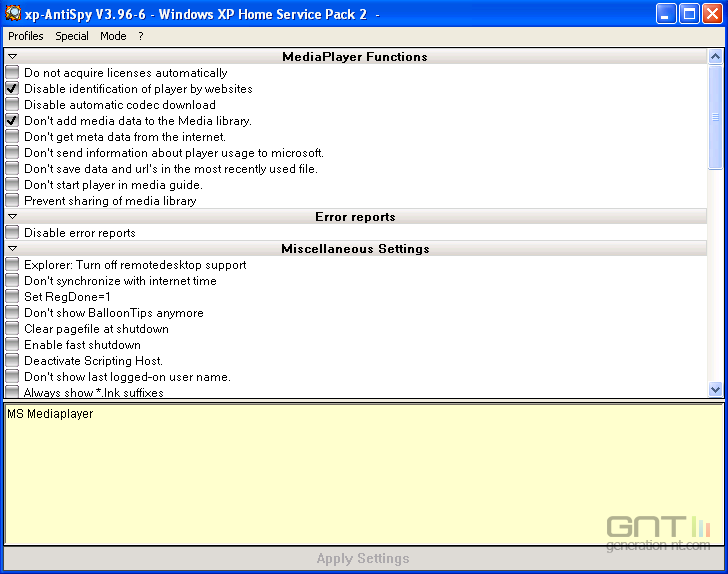The height and width of the screenshot is (574, 728).
Task: Check Don't save data in most recently used file
Action: [x=12, y=169]
